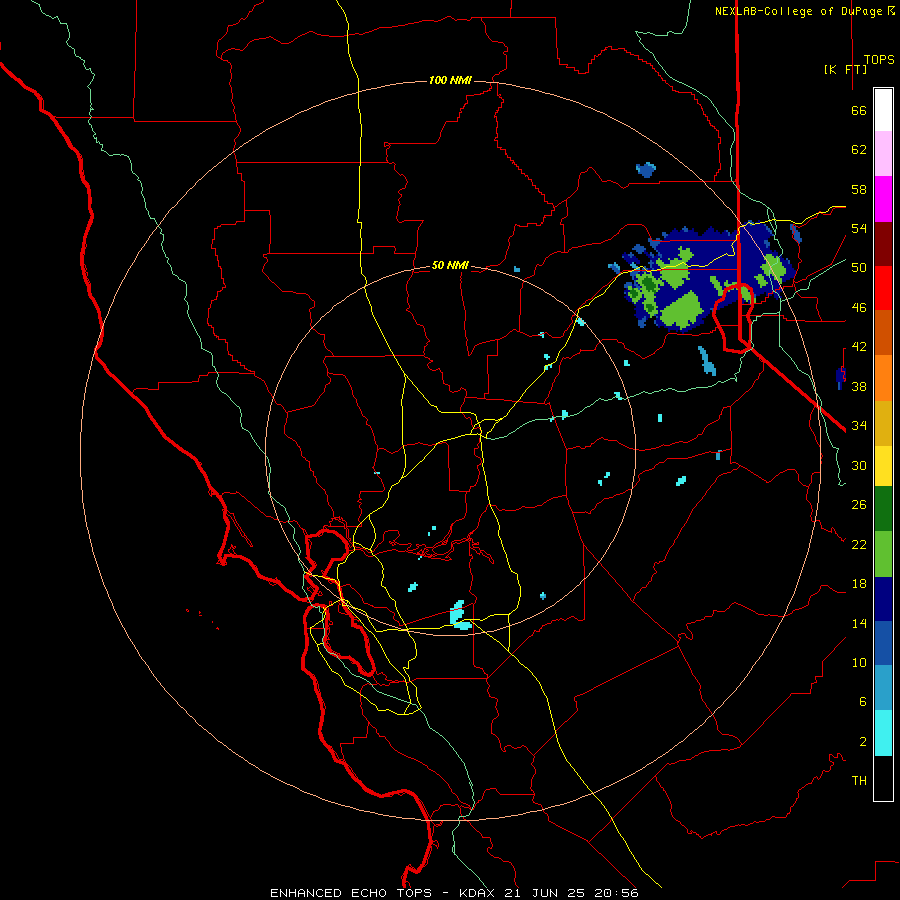Click the gold legend swatch
The height and width of the screenshot is (900, 900).
click(x=883, y=422)
